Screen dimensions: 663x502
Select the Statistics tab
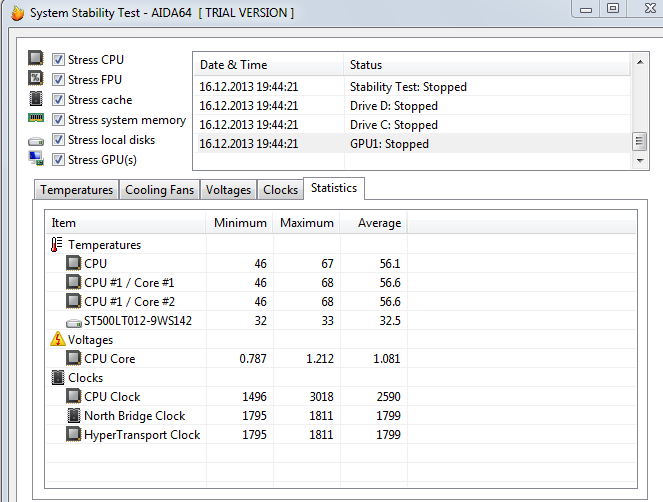(334, 188)
